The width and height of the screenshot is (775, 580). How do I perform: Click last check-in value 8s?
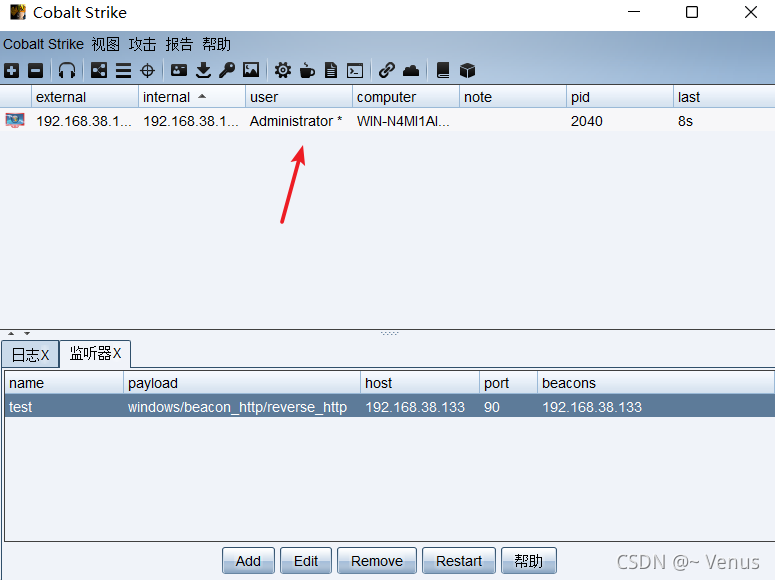pos(686,121)
